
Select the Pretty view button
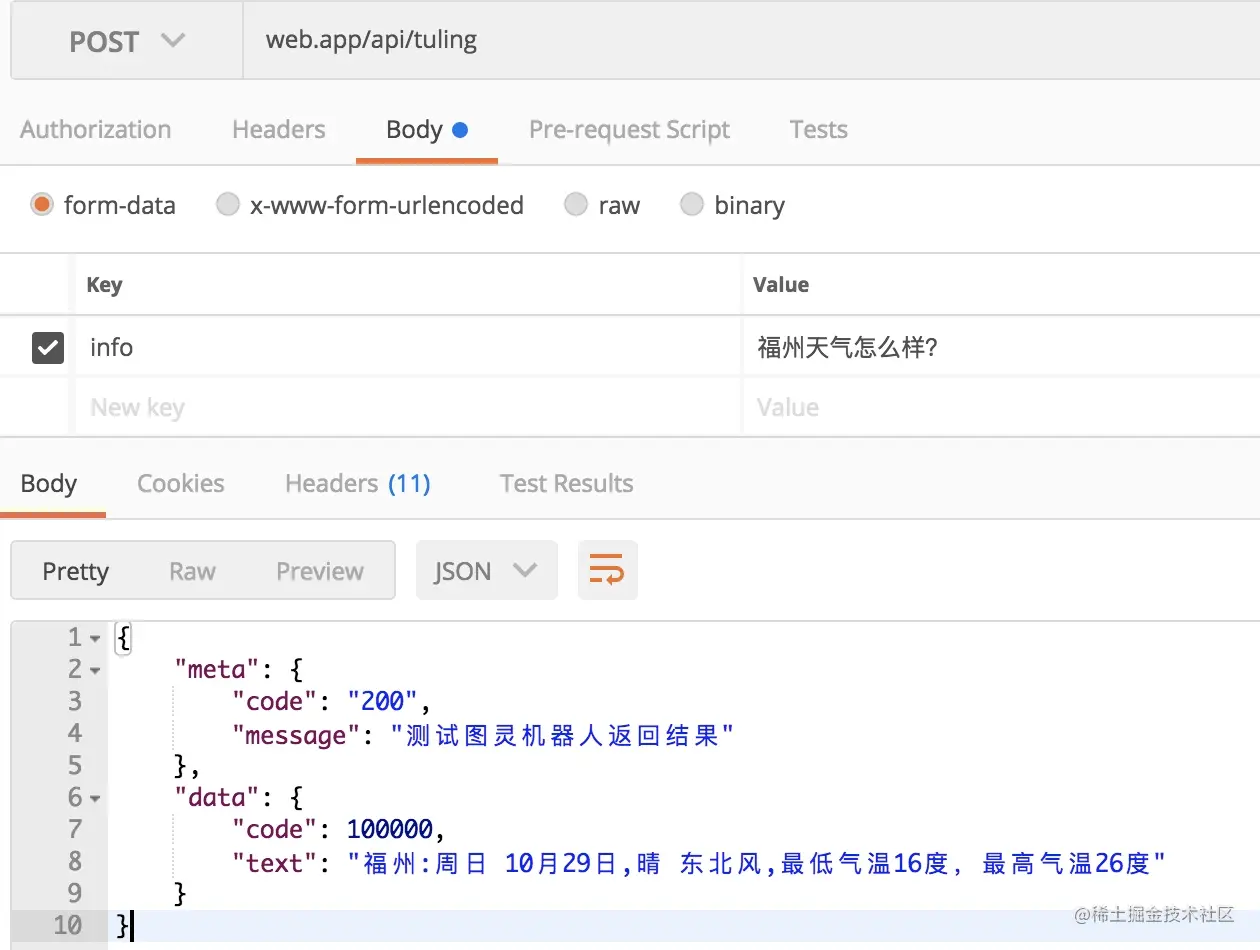[x=76, y=571]
